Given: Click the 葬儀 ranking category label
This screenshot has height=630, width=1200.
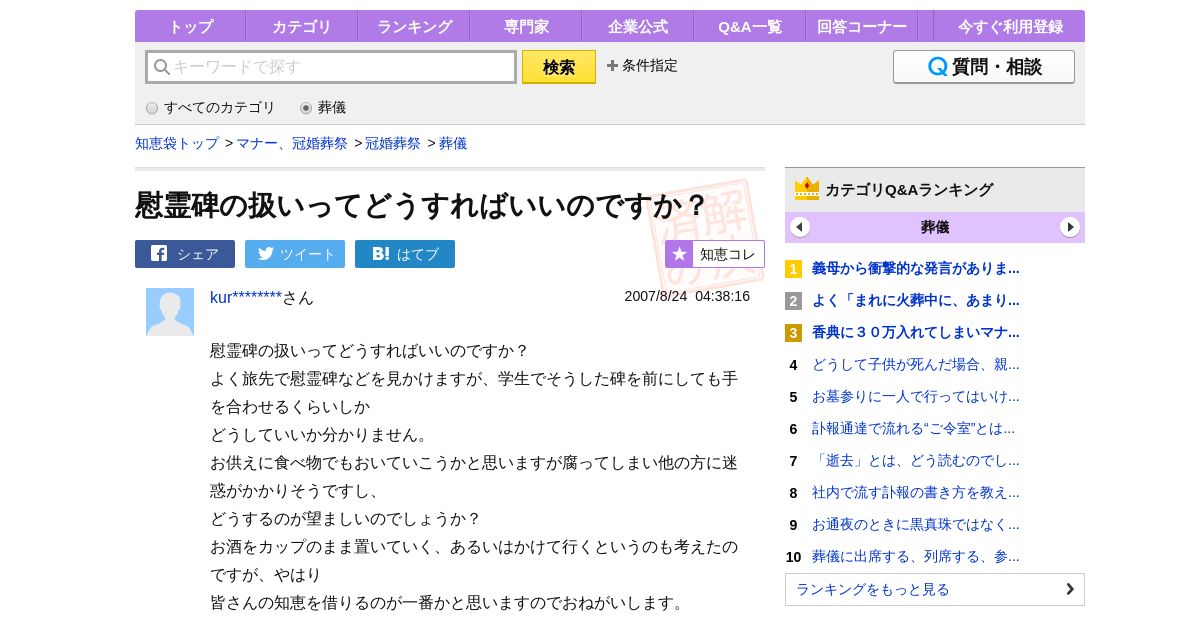Looking at the screenshot, I should point(935,227).
